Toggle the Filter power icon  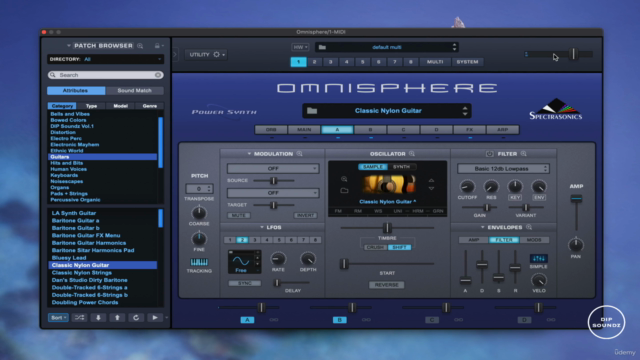(x=489, y=154)
